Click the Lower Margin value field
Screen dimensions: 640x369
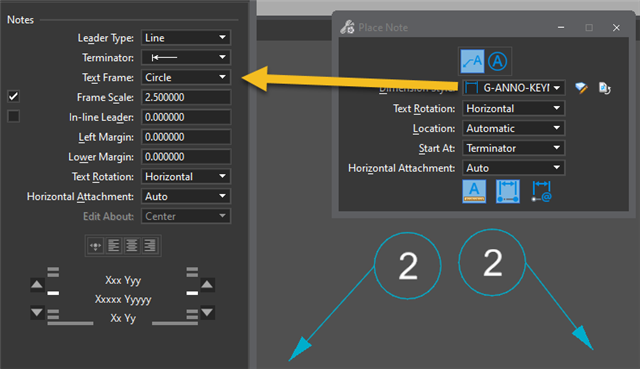(x=186, y=157)
